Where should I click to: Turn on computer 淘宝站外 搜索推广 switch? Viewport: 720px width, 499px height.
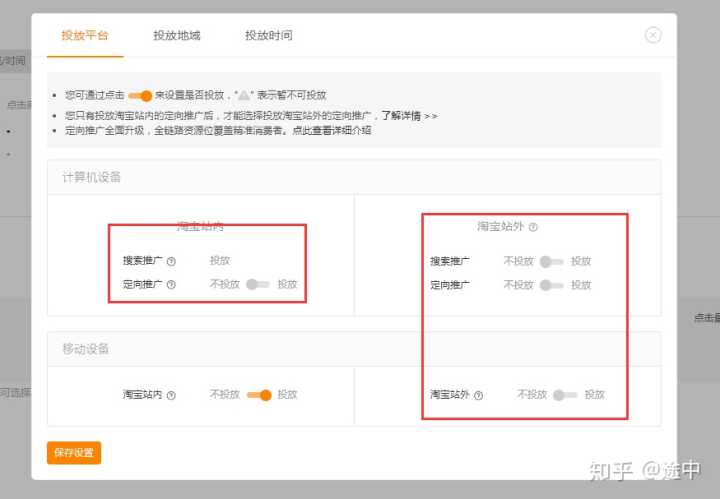tap(551, 262)
